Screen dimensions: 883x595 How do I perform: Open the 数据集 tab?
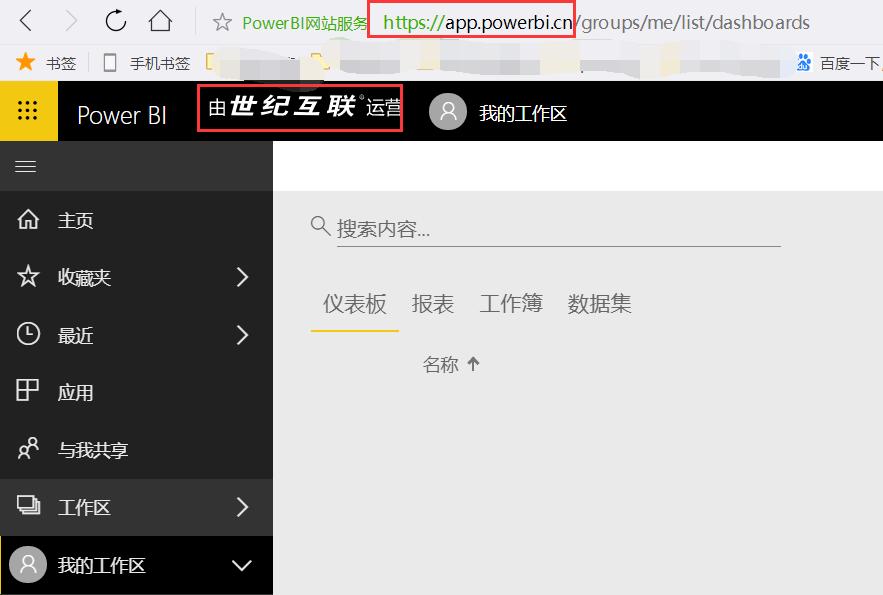tap(601, 304)
